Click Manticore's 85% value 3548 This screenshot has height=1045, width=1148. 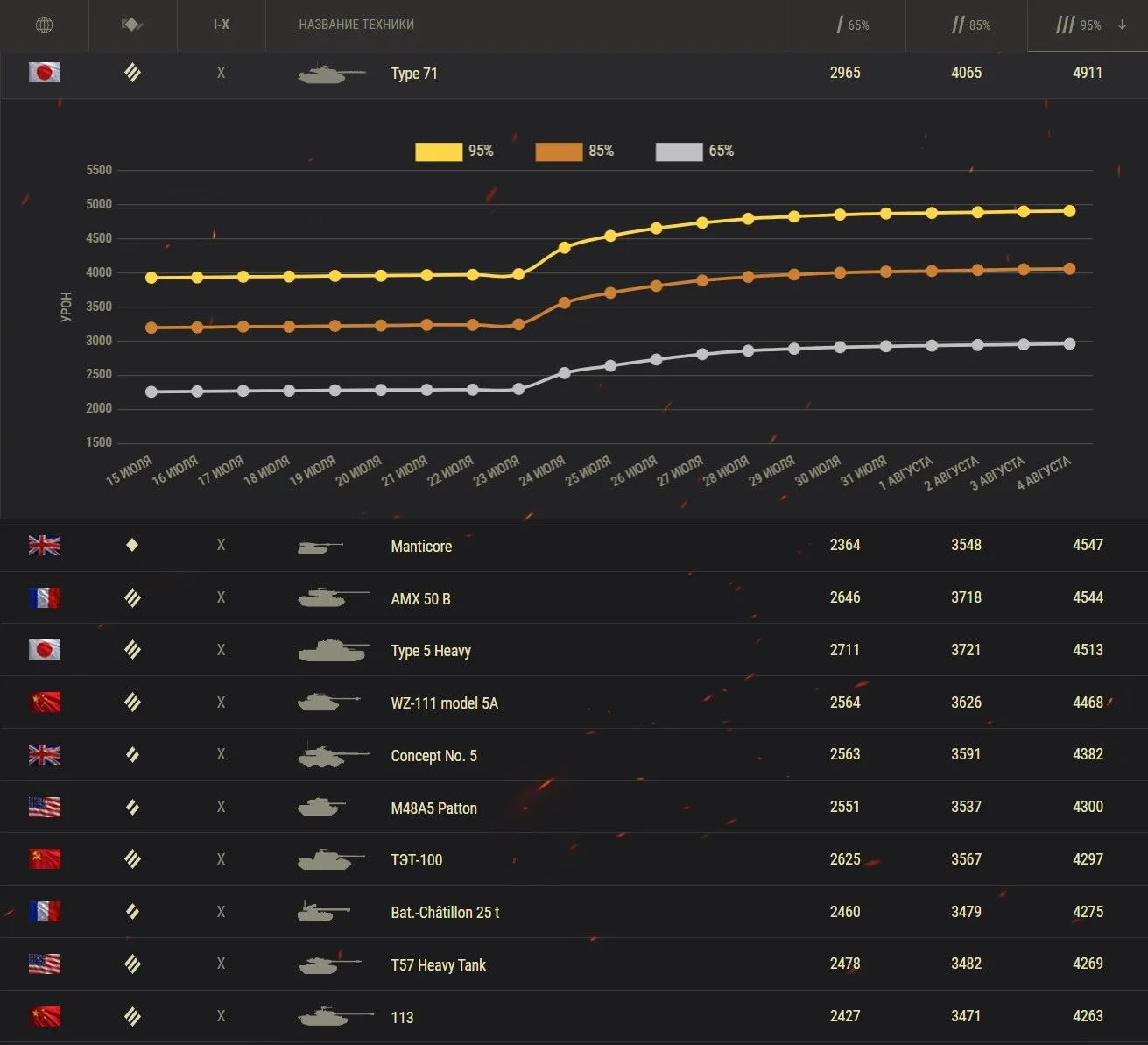[x=967, y=545]
